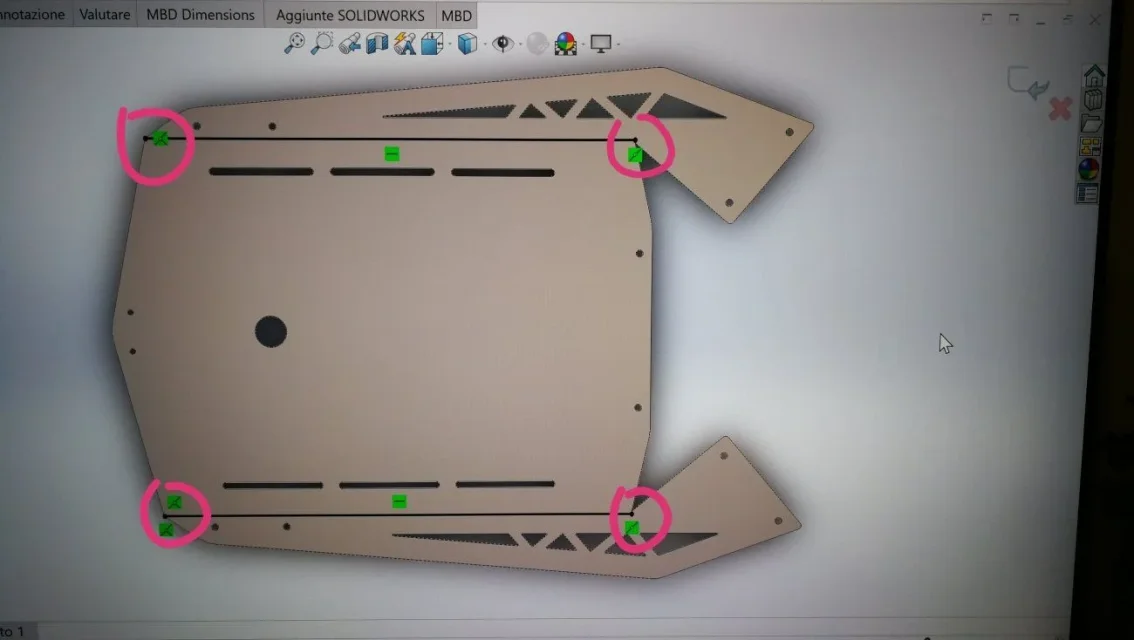The image size is (1134, 640).
Task: Expand the View Settings dropdown arrow
Action: pyautogui.click(x=618, y=45)
